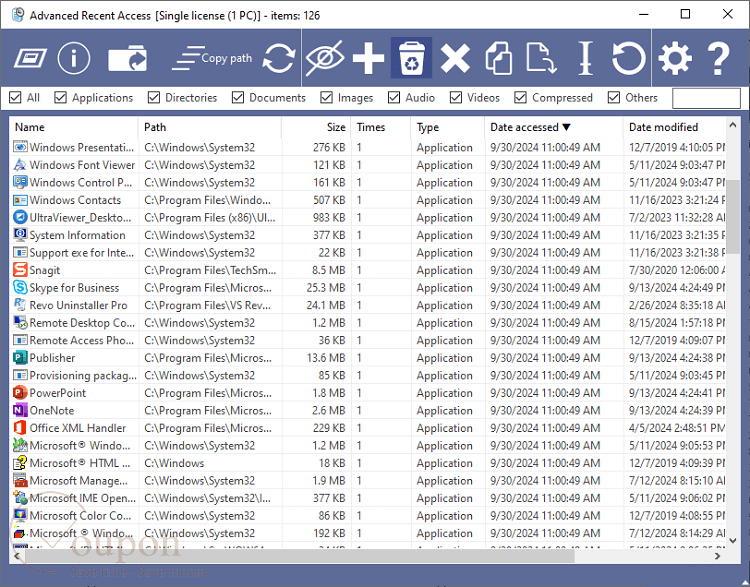The image size is (750, 587).
Task: Click the undo circular arrow icon
Action: pos(628,58)
